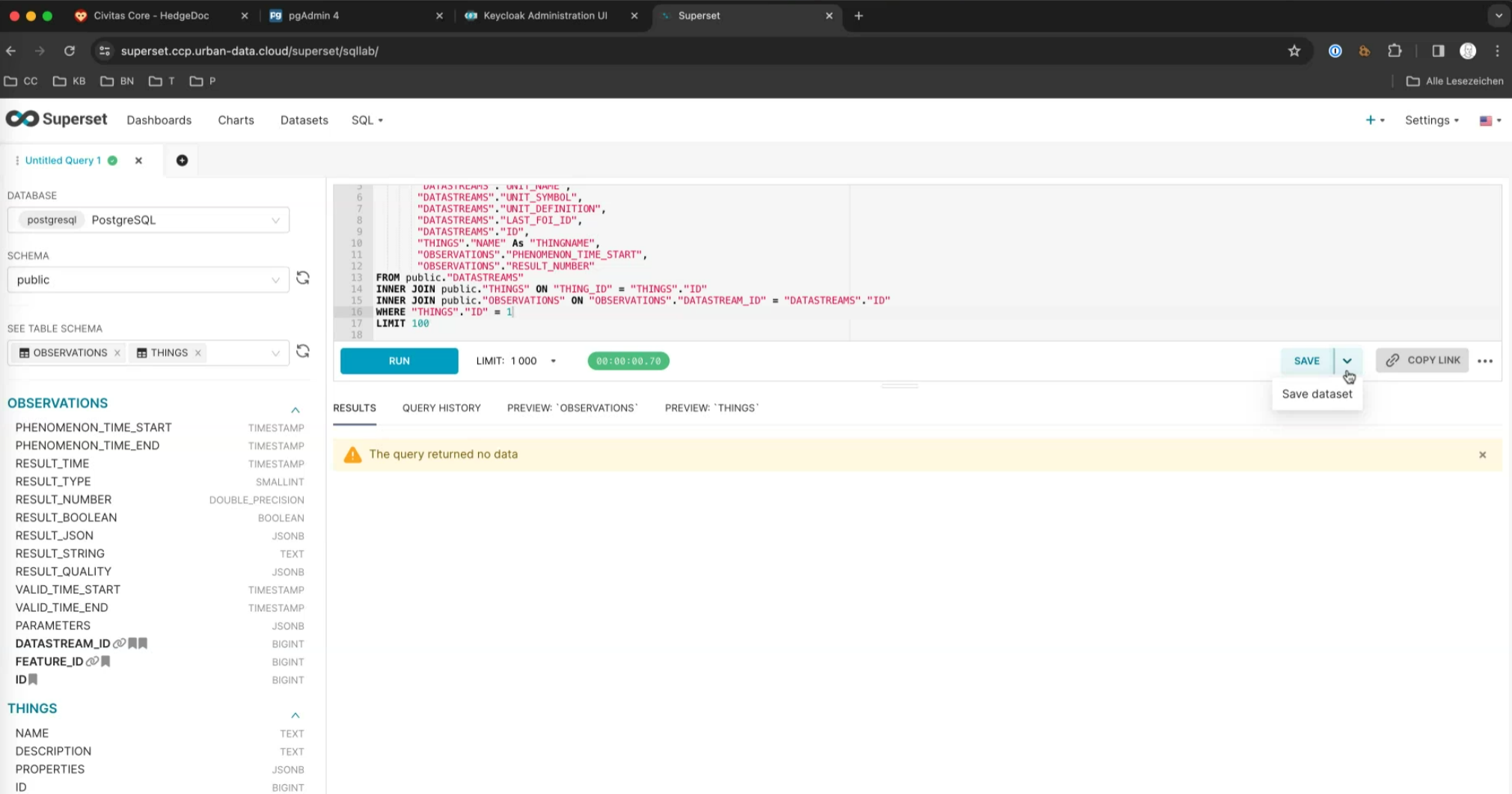Refresh the schema list icon

coord(303,278)
